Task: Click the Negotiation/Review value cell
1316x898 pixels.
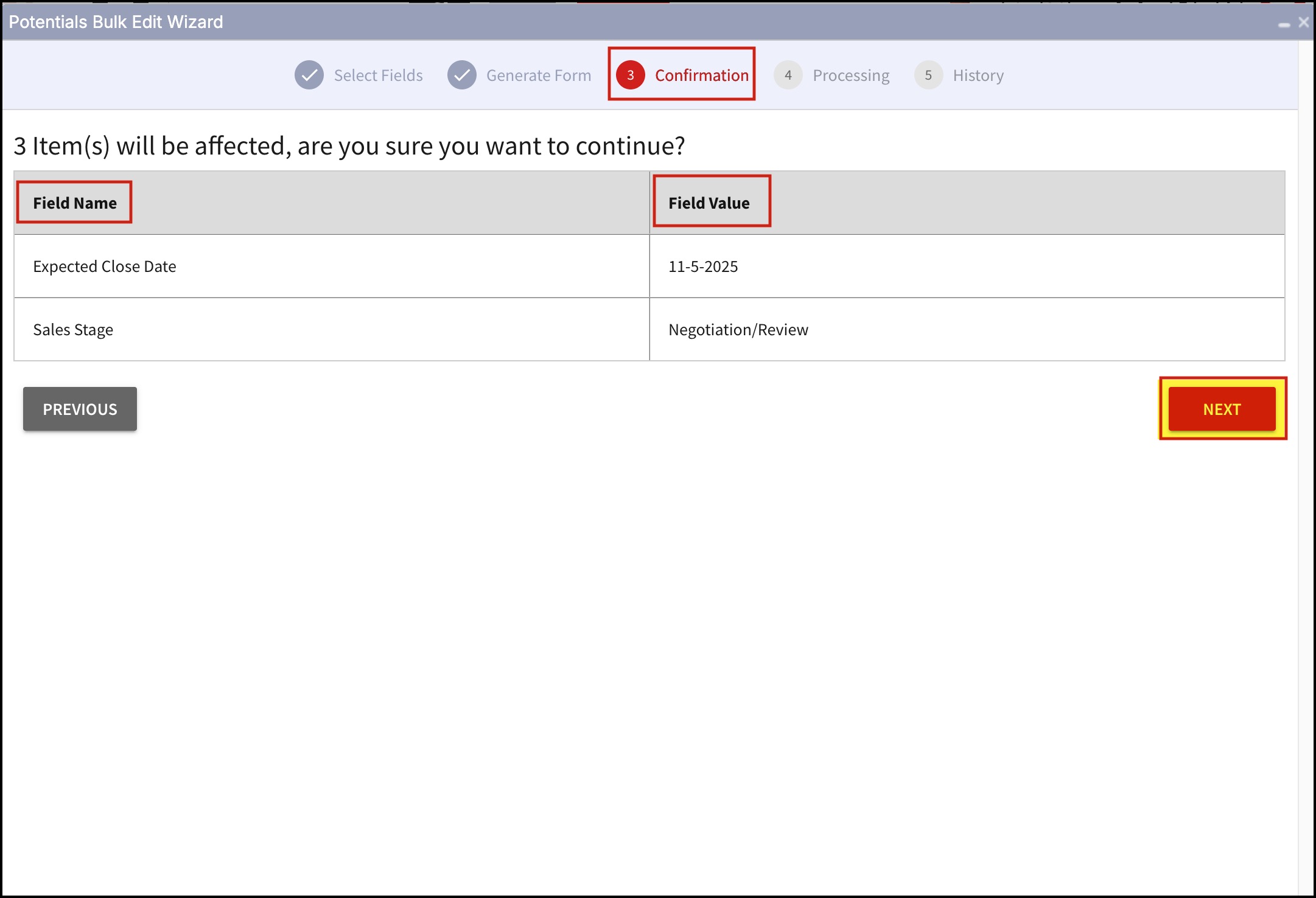Action: [x=738, y=330]
